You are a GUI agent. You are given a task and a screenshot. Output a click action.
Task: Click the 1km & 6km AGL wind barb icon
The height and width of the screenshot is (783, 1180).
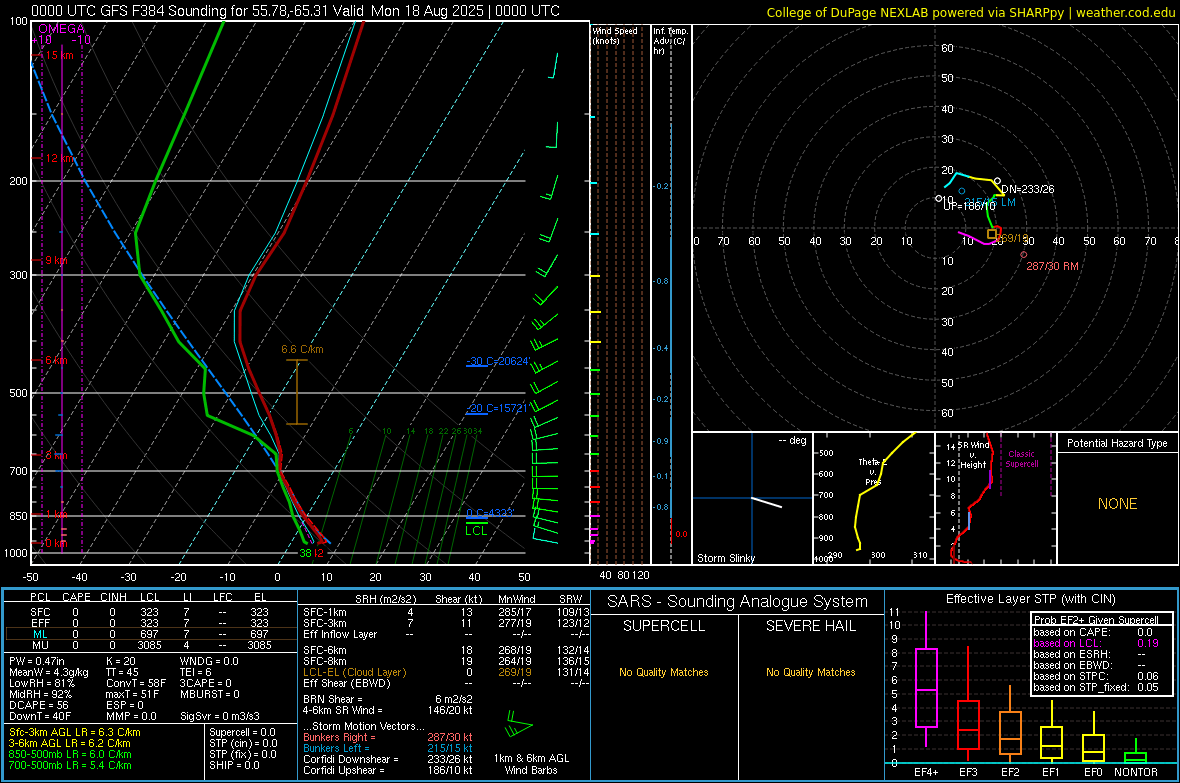518,725
